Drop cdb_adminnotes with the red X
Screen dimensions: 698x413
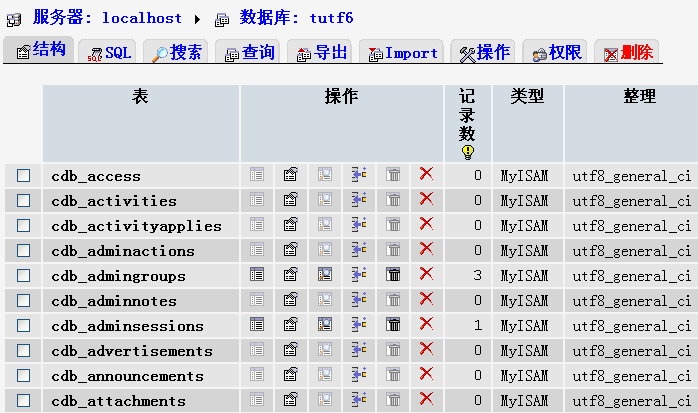click(x=426, y=299)
